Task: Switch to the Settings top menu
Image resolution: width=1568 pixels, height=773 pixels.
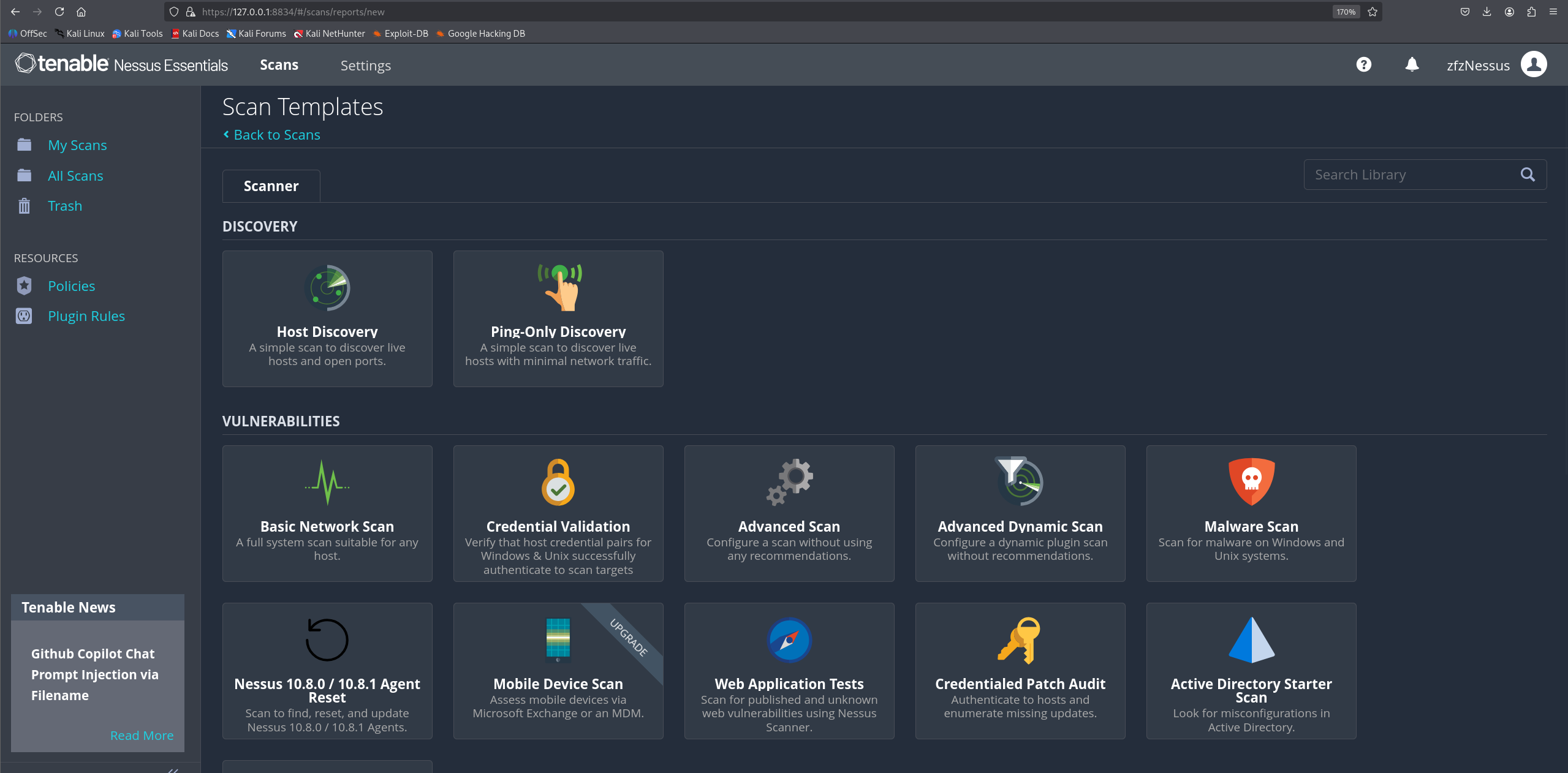Action: pos(365,66)
